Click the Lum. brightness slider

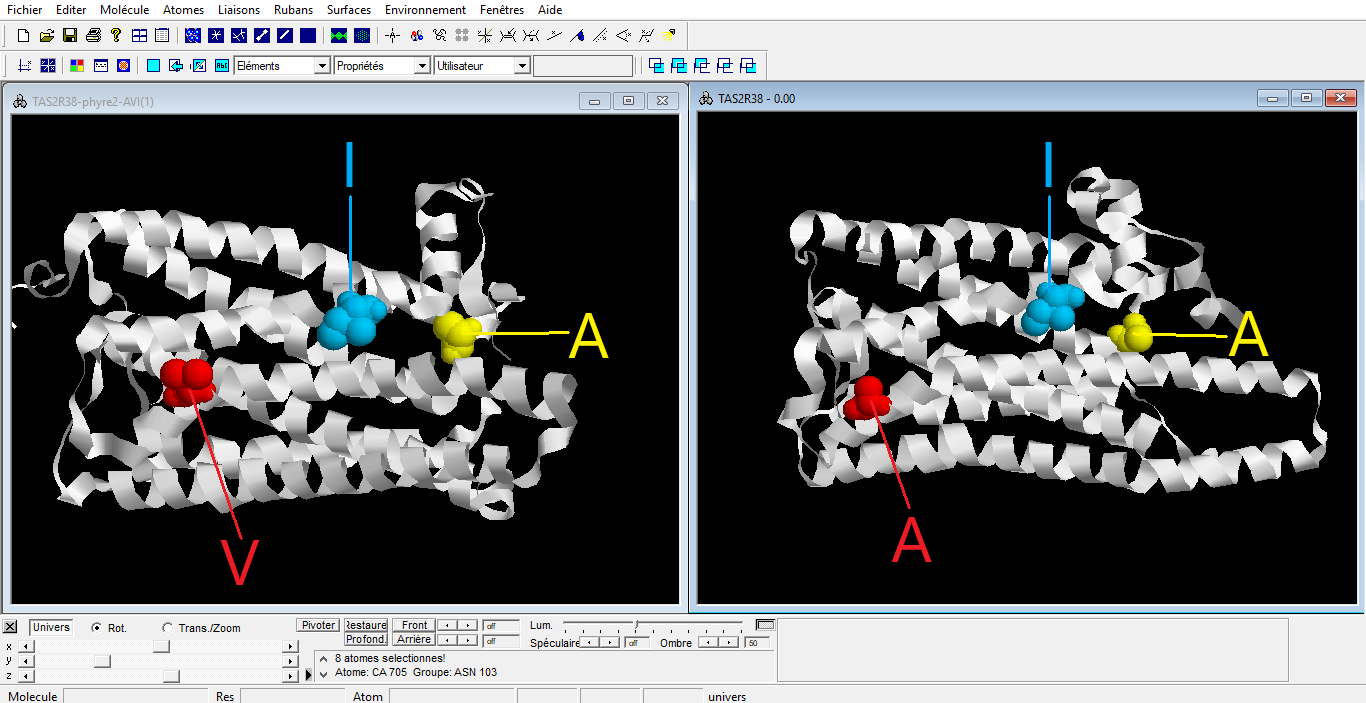tap(636, 627)
